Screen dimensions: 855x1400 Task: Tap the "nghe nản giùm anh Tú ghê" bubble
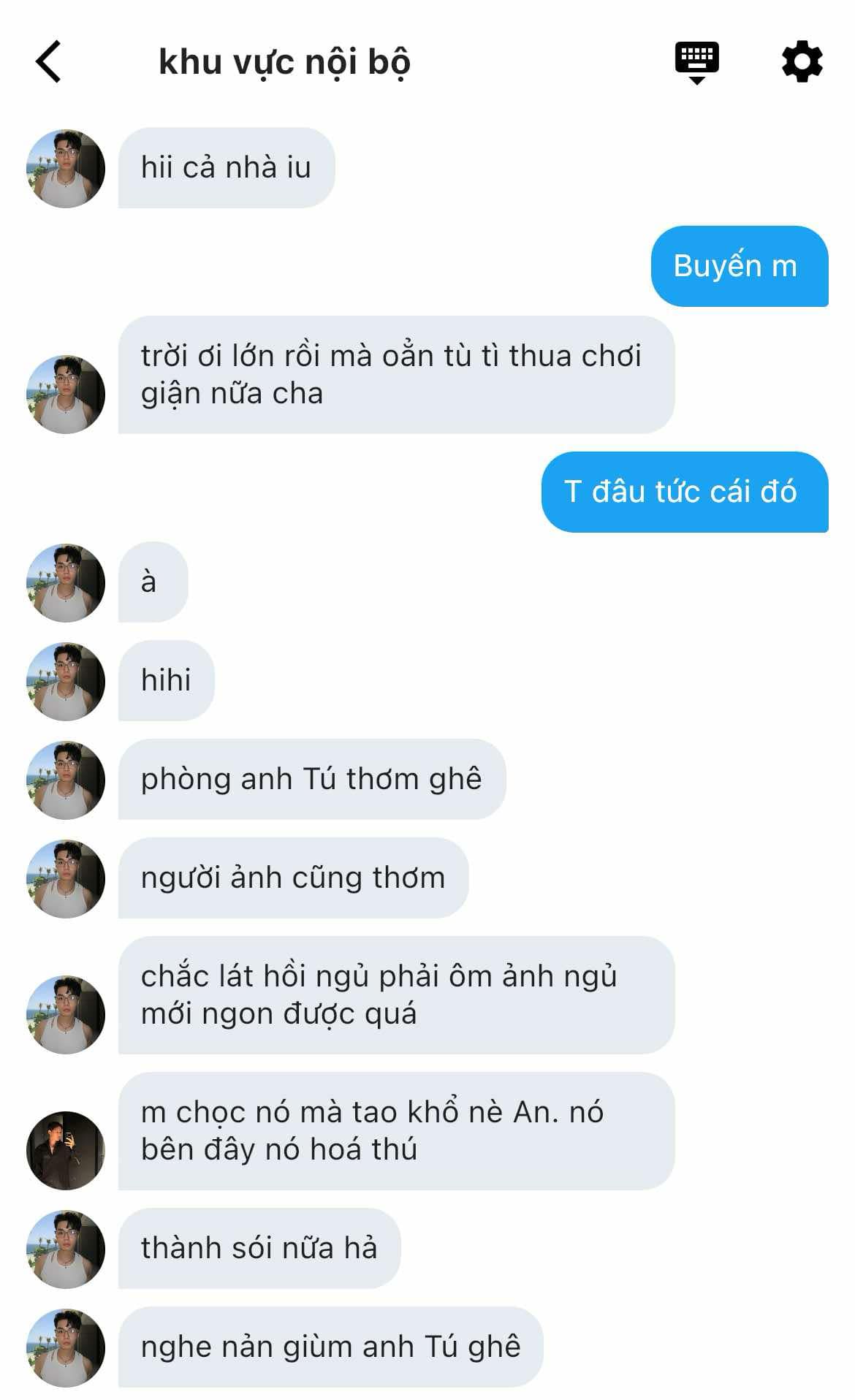click(331, 1347)
